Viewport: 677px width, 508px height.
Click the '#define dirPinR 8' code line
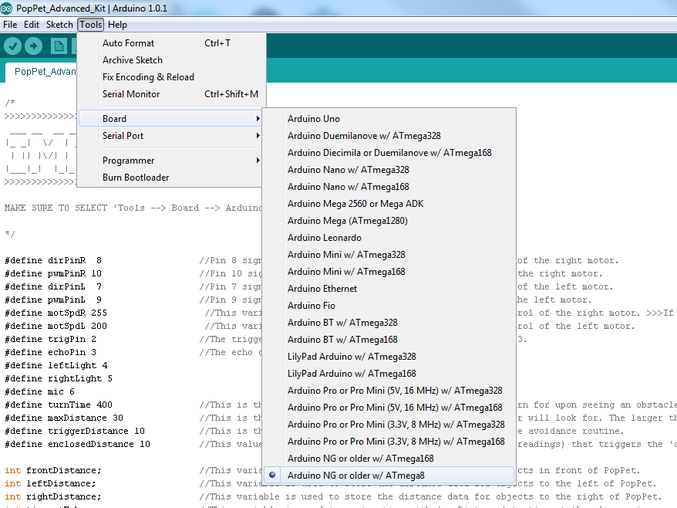pyautogui.click(x=53, y=260)
